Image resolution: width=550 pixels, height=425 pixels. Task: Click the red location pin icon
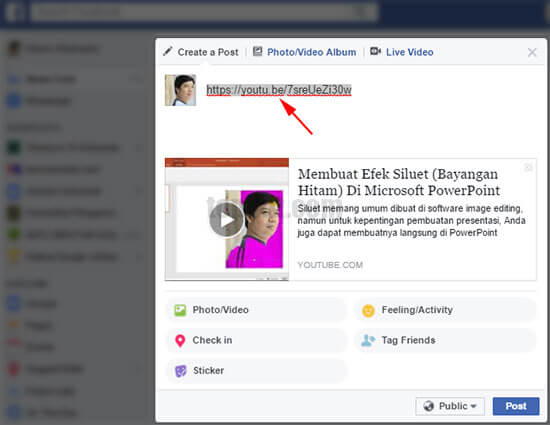pos(180,341)
